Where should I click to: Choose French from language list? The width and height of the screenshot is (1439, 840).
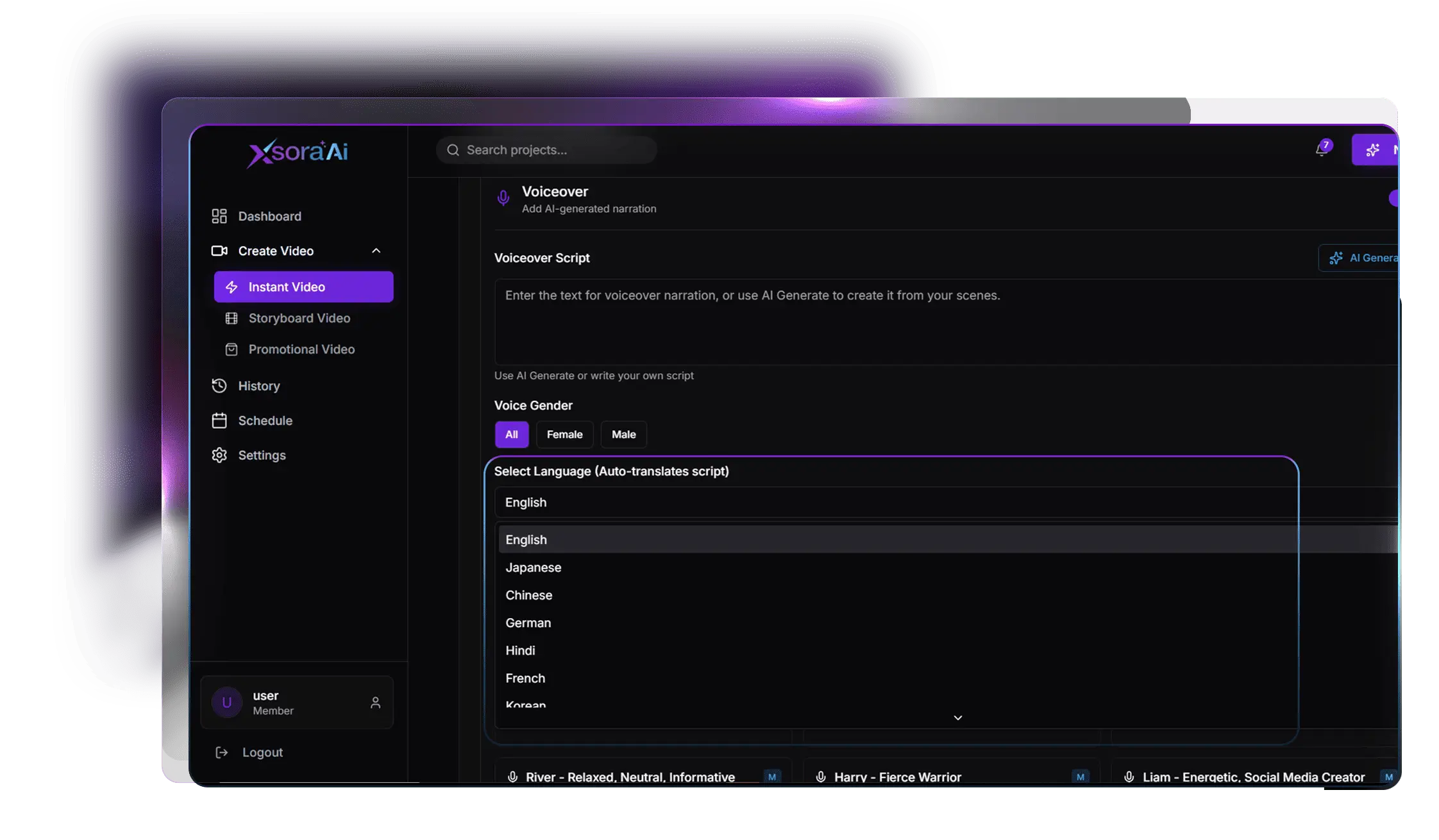click(948, 678)
